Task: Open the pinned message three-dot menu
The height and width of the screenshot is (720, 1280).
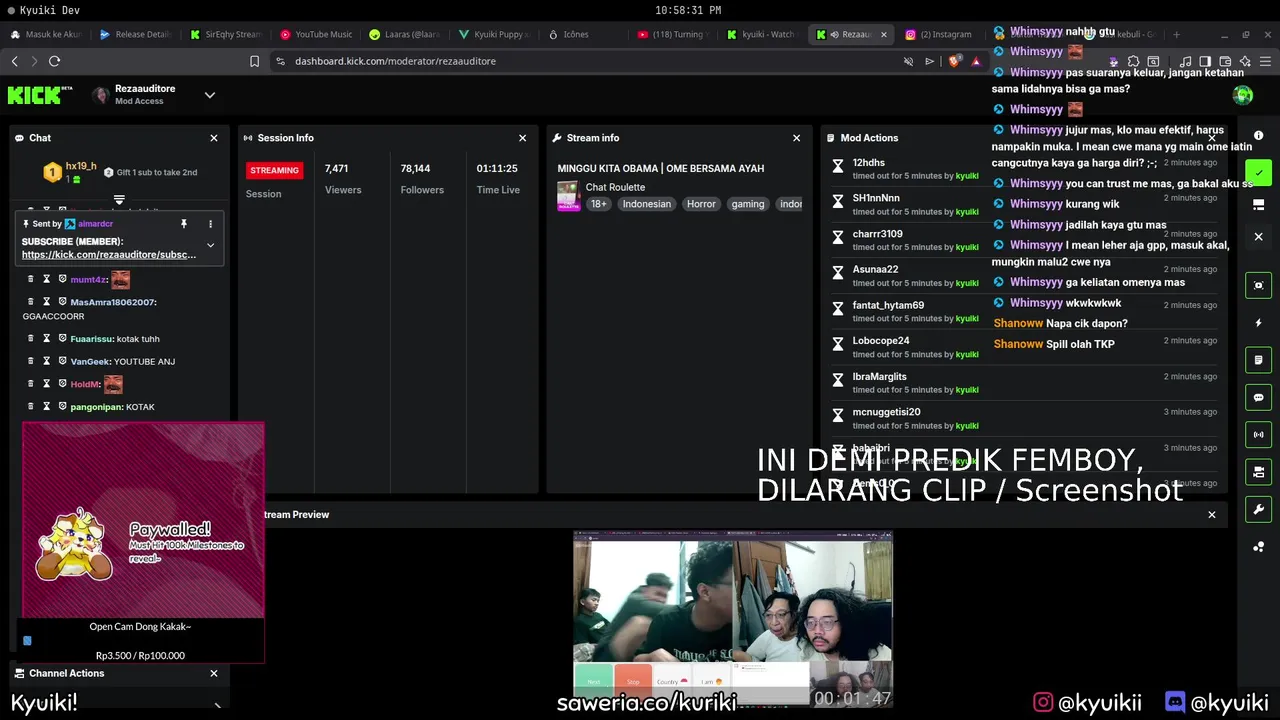Action: click(x=210, y=224)
